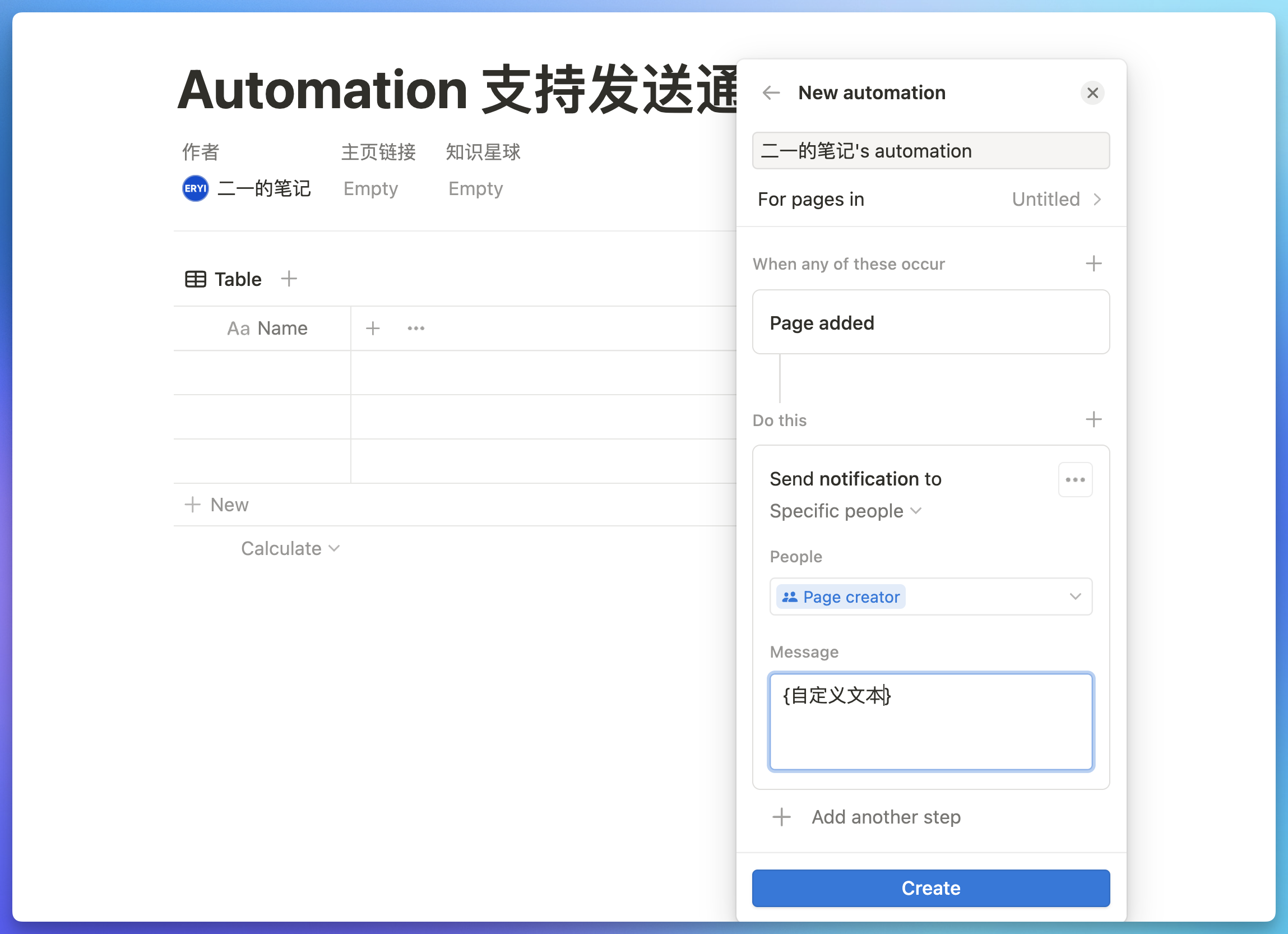The width and height of the screenshot is (1288, 934).
Task: Click the Create button
Action: (x=930, y=887)
